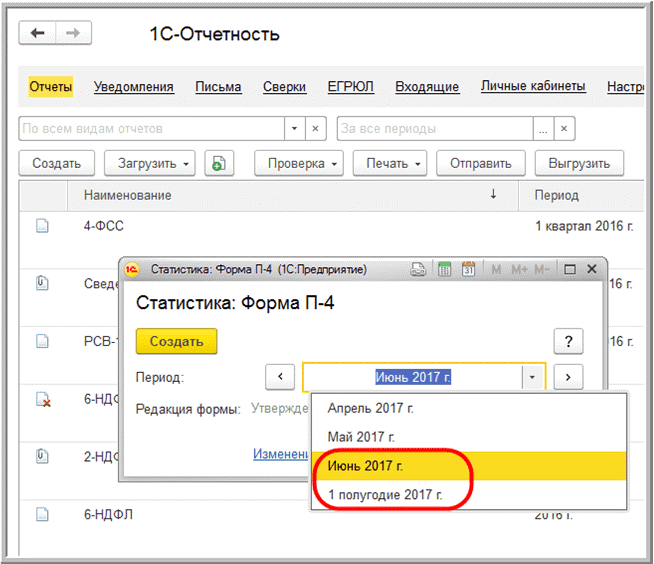Click the printer icon in dialog title bar

pos(419,270)
